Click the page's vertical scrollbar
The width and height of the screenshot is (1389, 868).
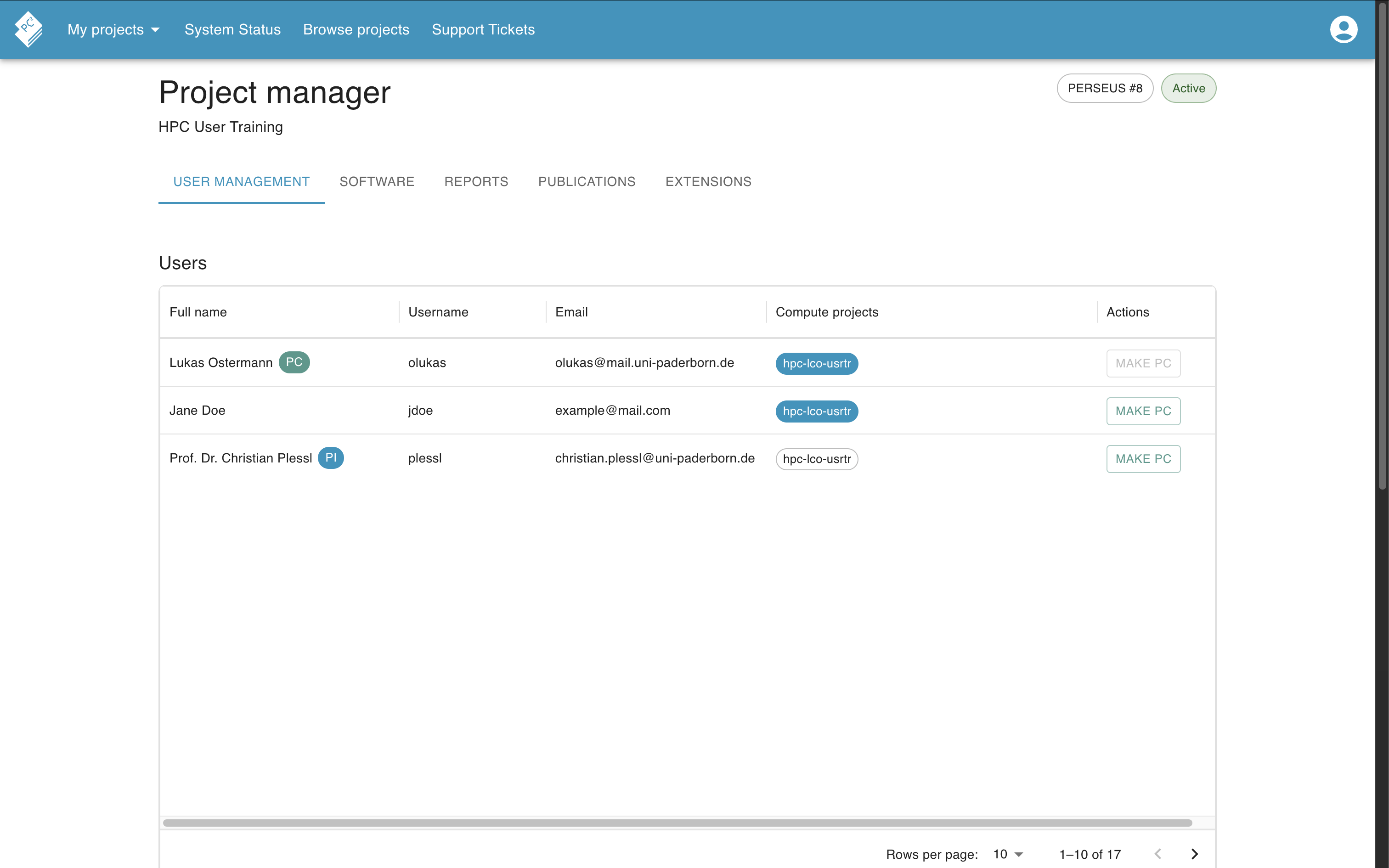point(1382,247)
